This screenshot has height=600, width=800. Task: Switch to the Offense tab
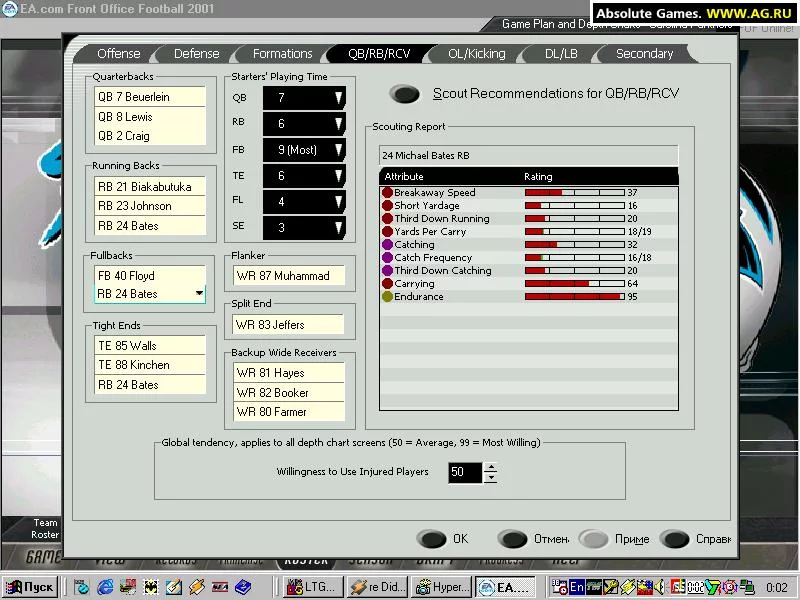click(x=118, y=54)
